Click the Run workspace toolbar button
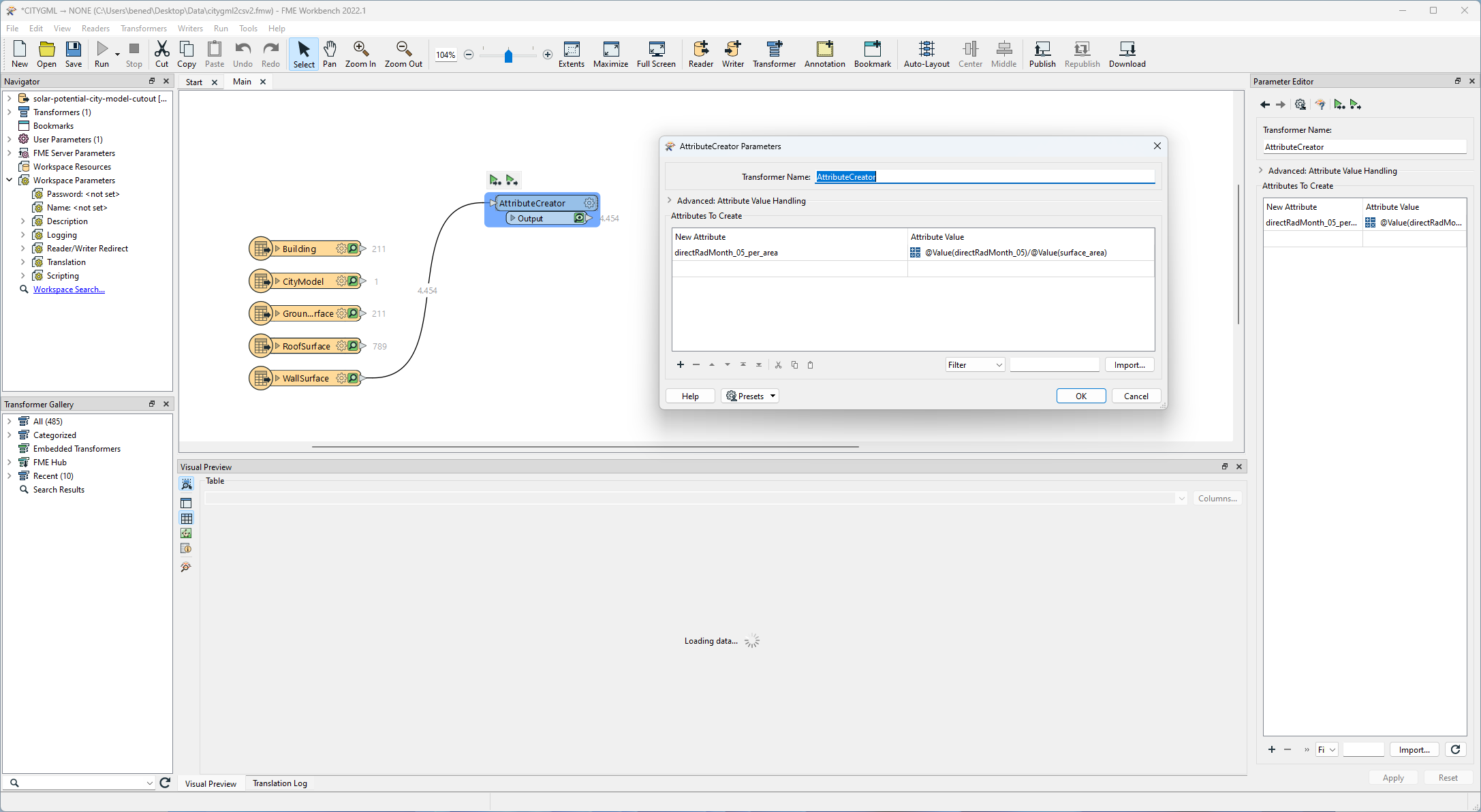This screenshot has width=1481, height=812. [102, 54]
